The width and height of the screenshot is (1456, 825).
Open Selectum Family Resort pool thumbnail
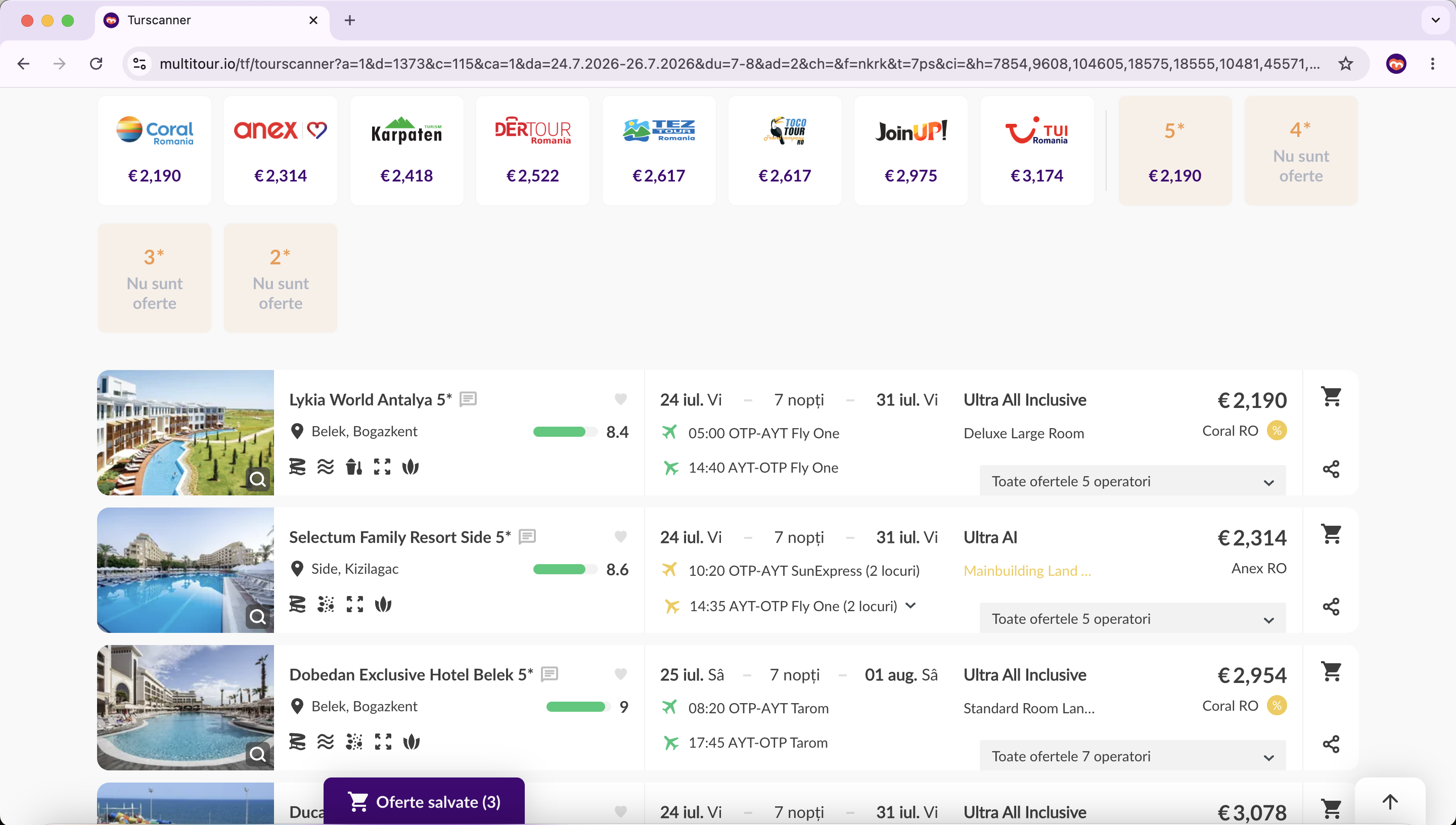point(185,571)
